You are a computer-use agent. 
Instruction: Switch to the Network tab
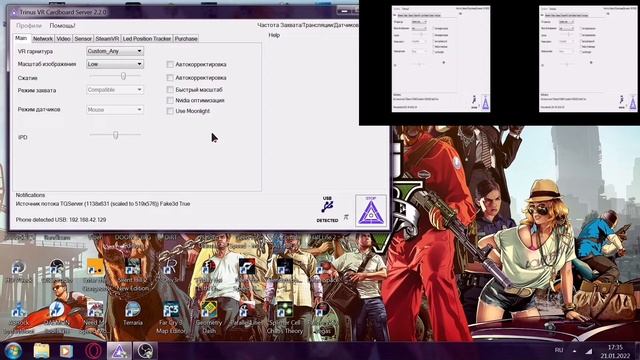42,39
